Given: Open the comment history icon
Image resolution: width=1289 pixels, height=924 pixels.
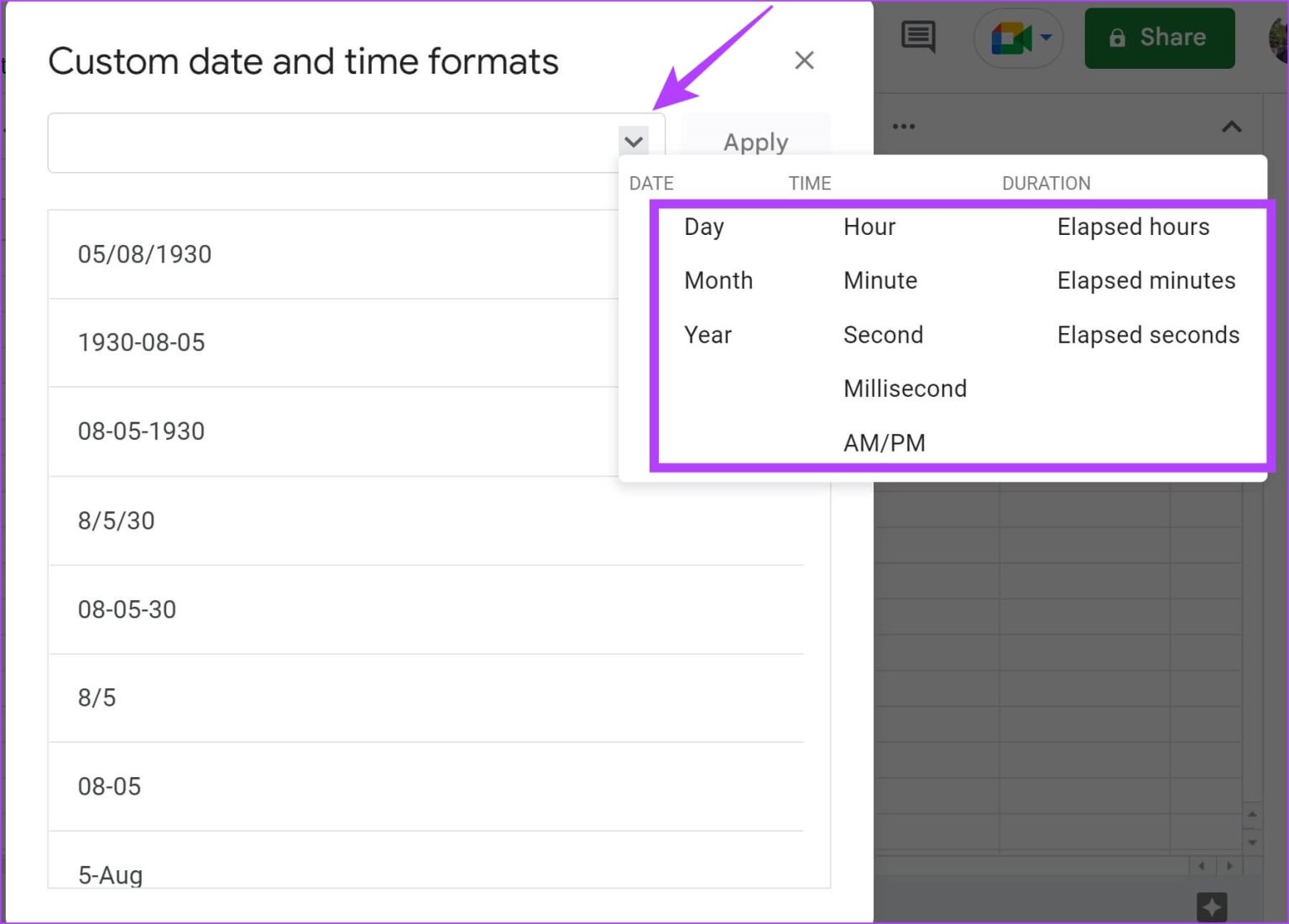Looking at the screenshot, I should pyautogui.click(x=917, y=37).
